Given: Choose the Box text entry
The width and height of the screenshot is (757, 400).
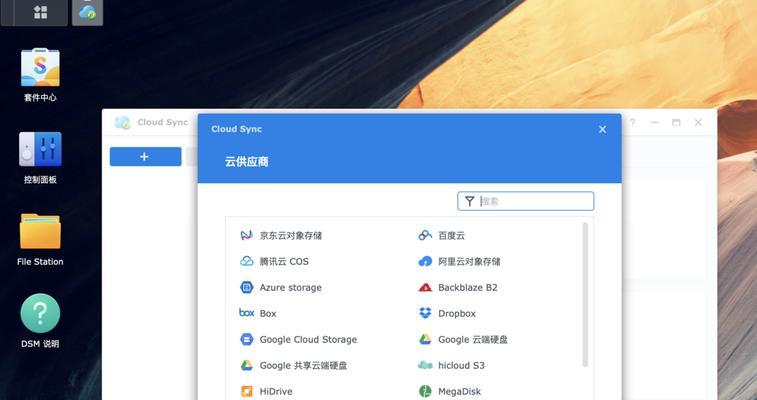Looking at the screenshot, I should [268, 314].
